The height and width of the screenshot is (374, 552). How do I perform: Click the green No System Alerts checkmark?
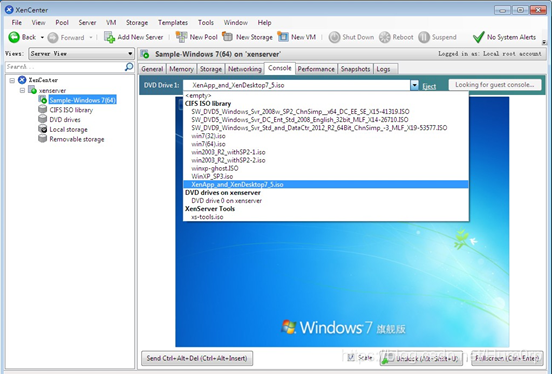click(x=478, y=37)
